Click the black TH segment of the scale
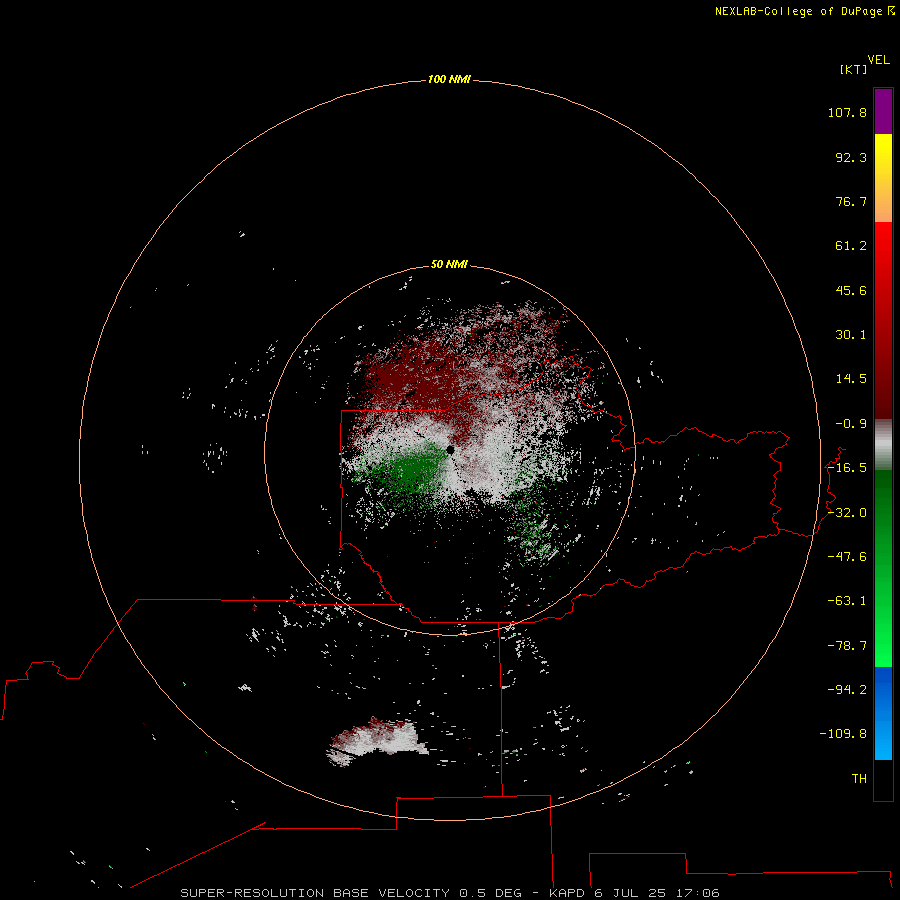 [x=883, y=780]
